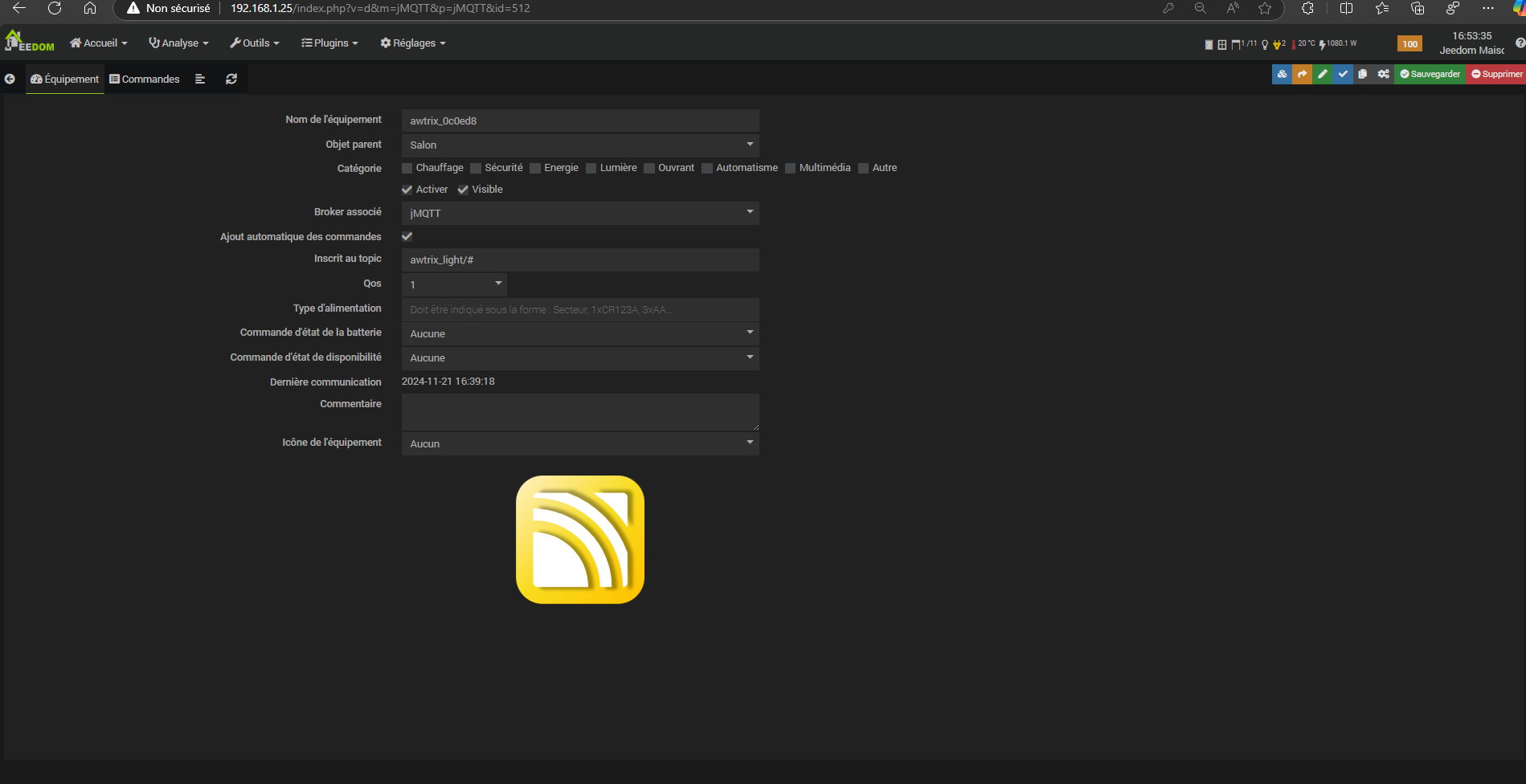Click the red Supprimer button
This screenshot has height=784, width=1526.
pos(1496,74)
